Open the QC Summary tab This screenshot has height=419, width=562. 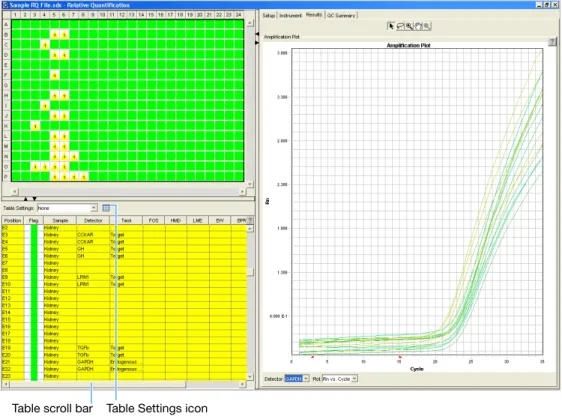(x=341, y=15)
